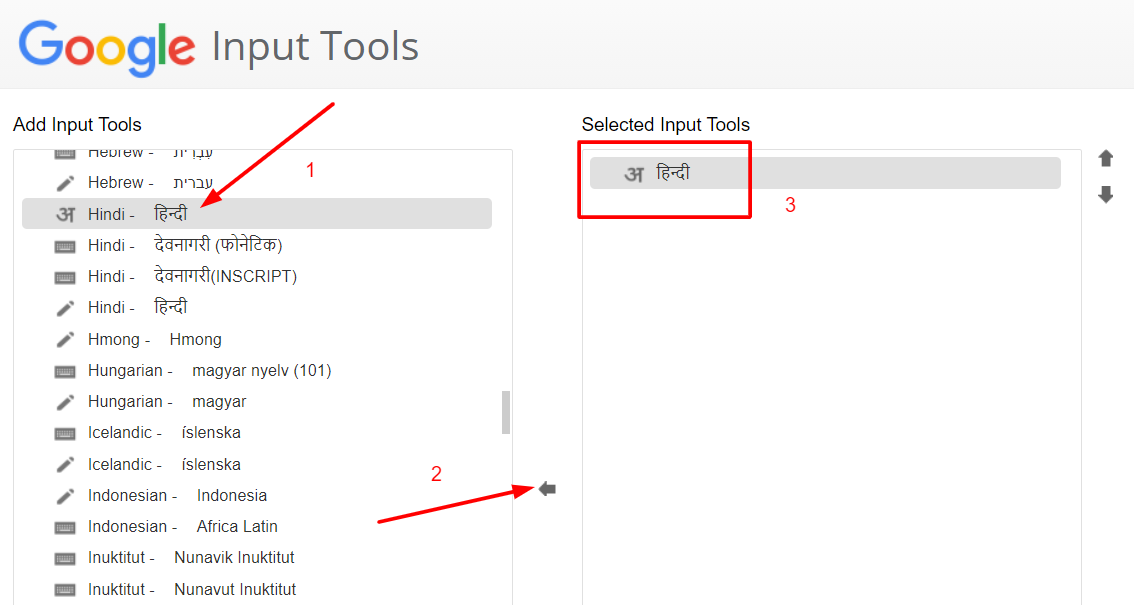Click the pencil icon next to Hebrew
Viewport: 1134px width, 605px height.
[64, 182]
